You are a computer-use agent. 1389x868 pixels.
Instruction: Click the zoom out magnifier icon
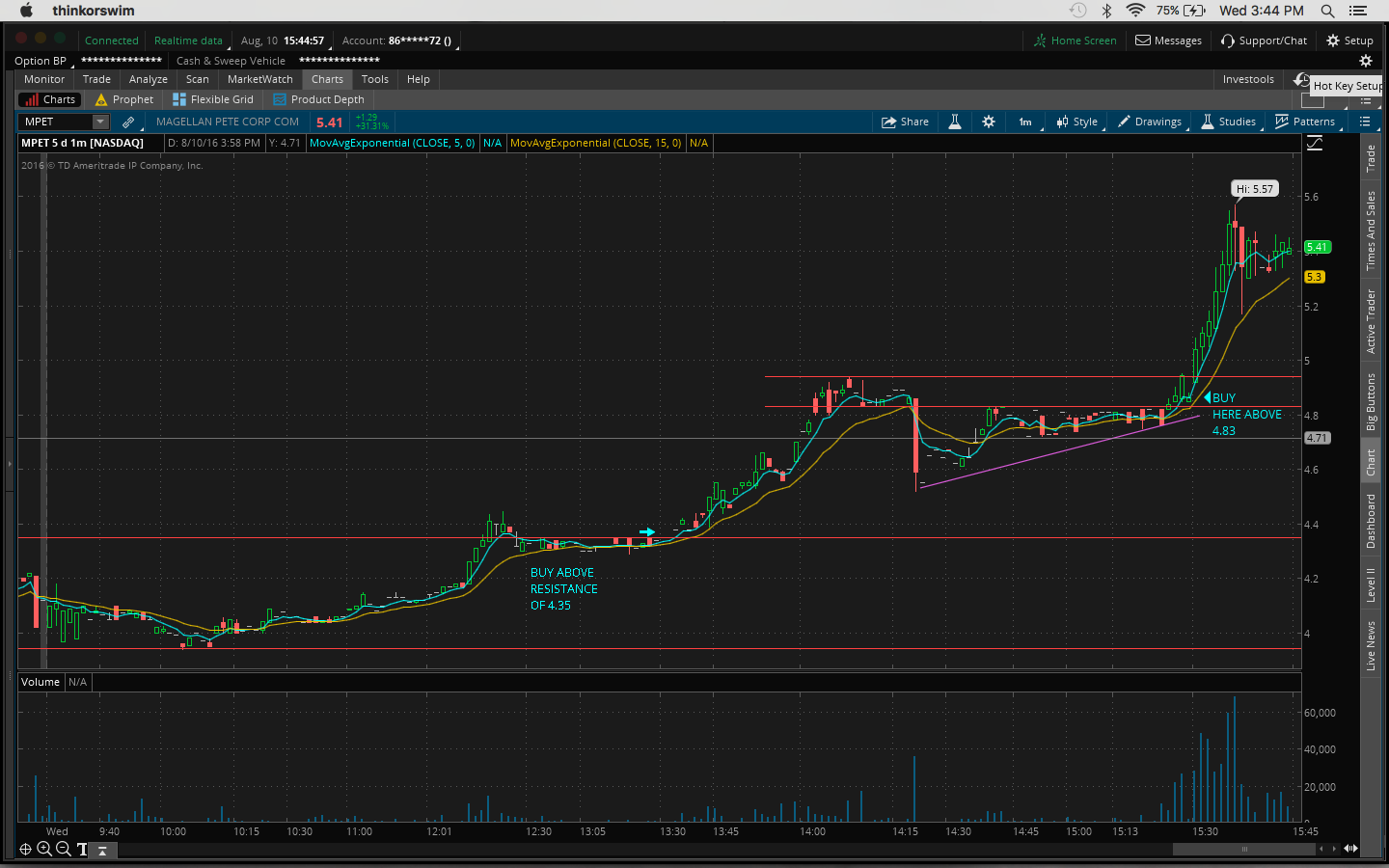tap(63, 849)
